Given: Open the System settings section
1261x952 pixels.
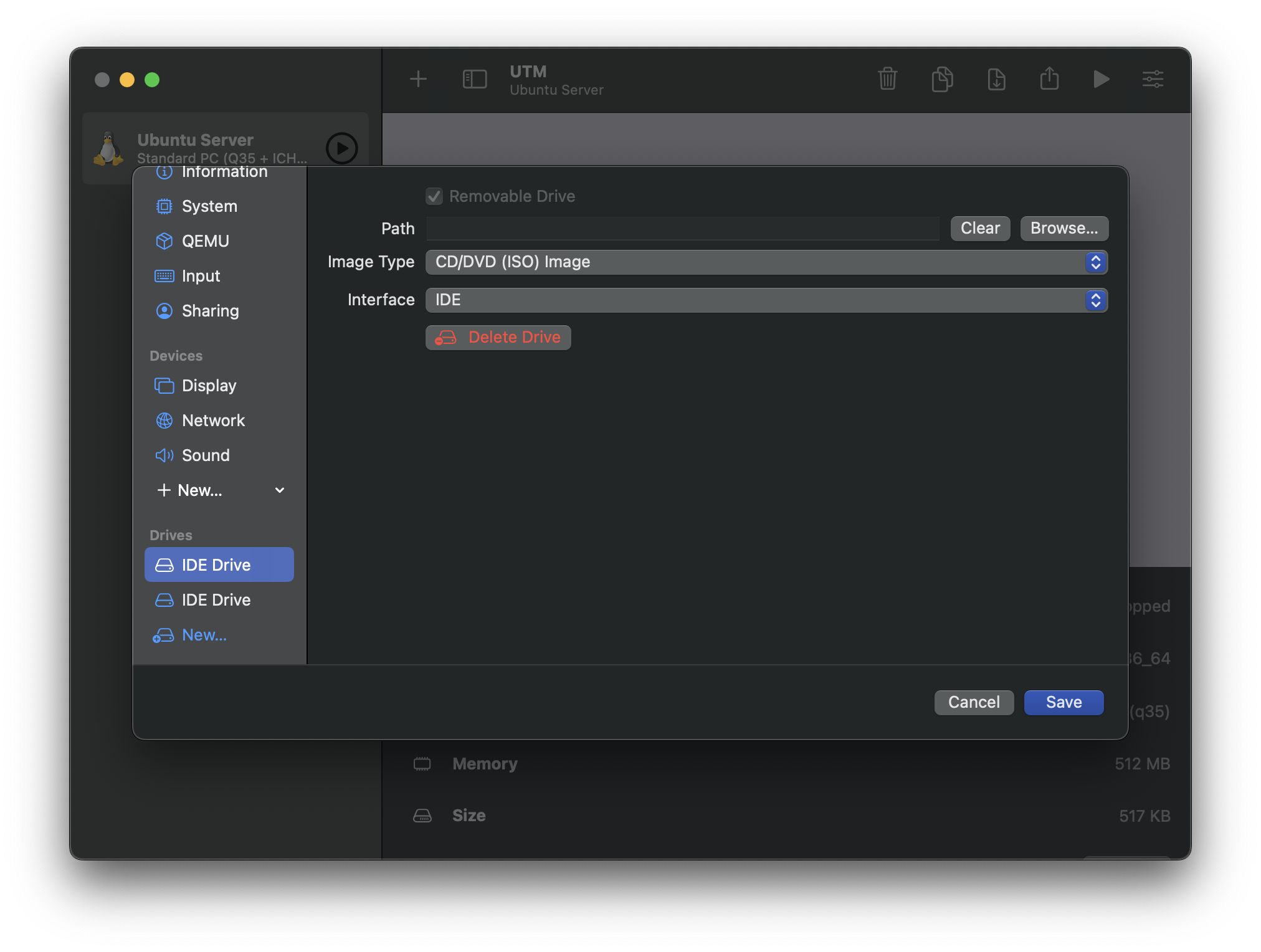Looking at the screenshot, I should (219, 206).
